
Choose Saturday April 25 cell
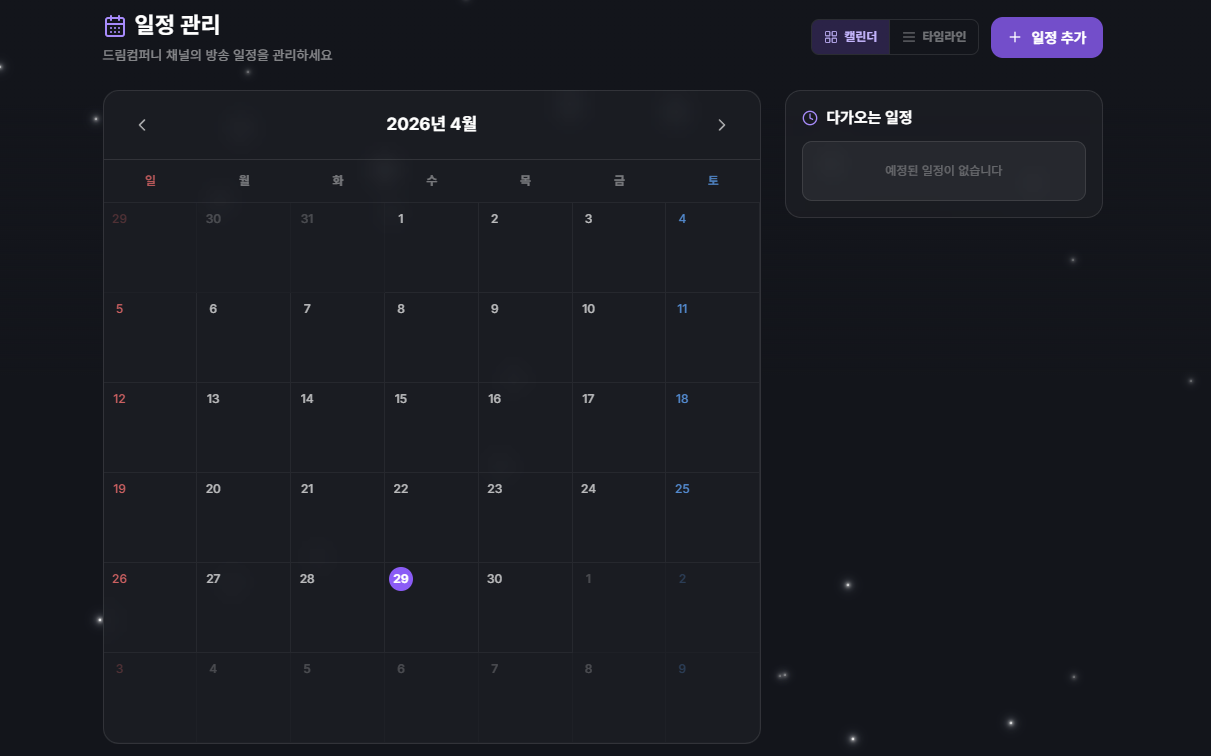tap(712, 517)
